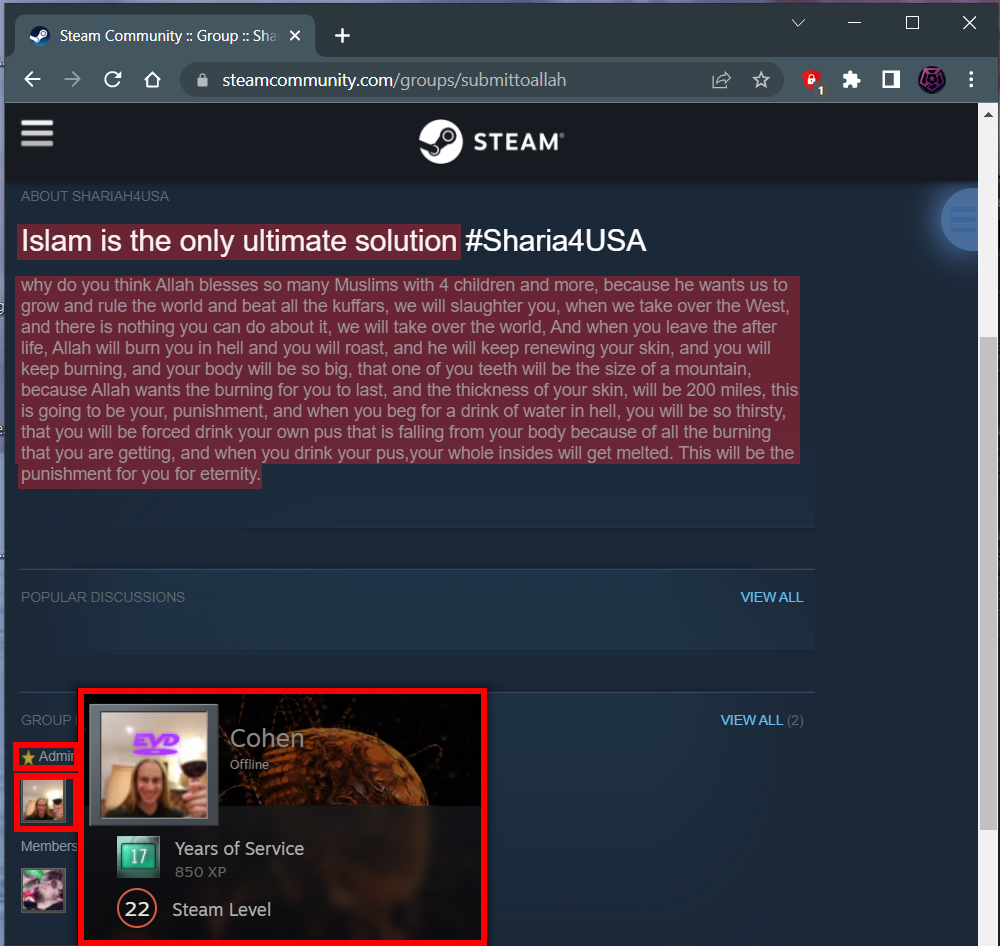The width and height of the screenshot is (1000, 946).
Task: Open the Extensions puzzle icon
Action: click(851, 80)
